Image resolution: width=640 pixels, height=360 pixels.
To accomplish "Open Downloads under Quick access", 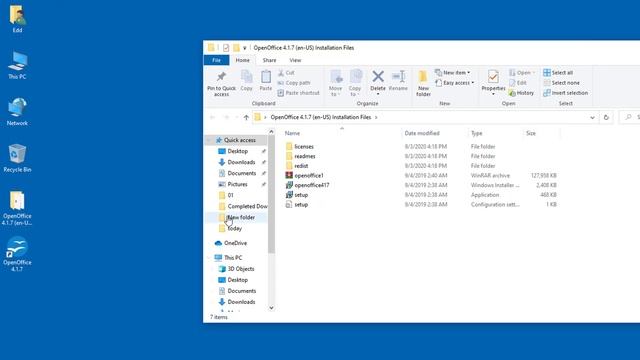I will point(241,162).
